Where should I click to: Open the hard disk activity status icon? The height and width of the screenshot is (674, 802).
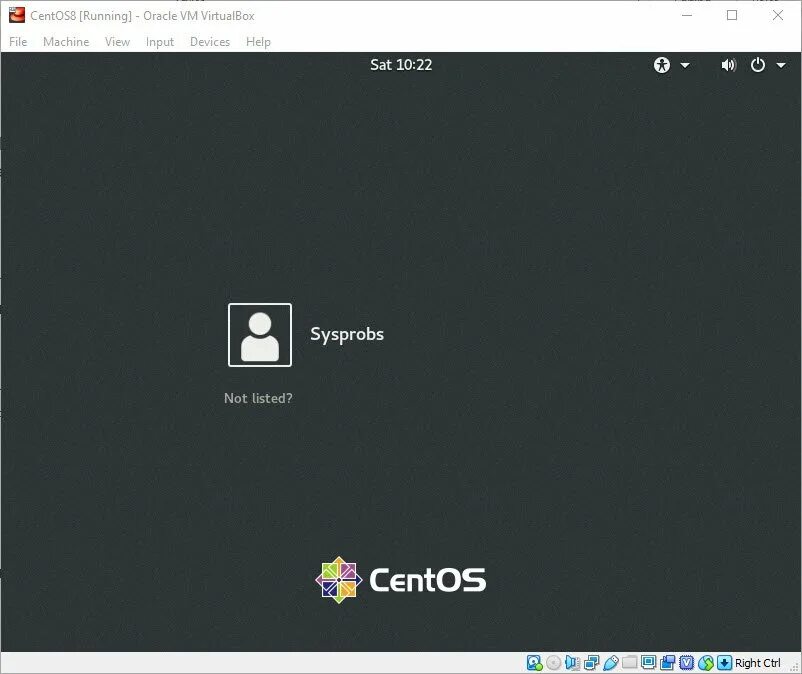coord(534,663)
